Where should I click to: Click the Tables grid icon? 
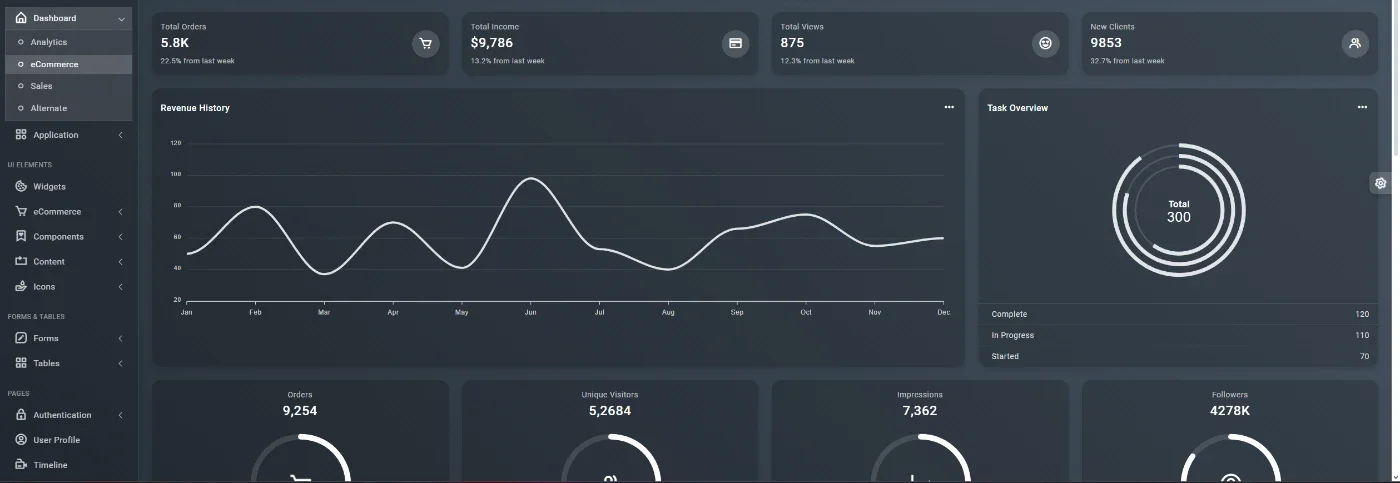(x=21, y=363)
